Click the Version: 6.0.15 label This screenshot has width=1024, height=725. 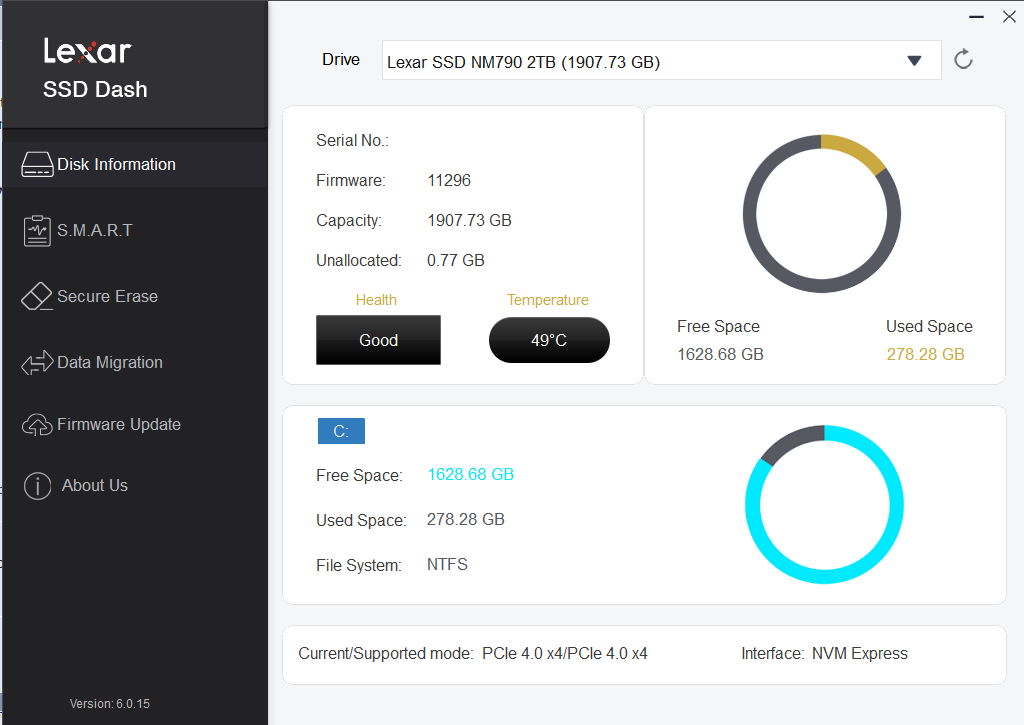(x=110, y=703)
